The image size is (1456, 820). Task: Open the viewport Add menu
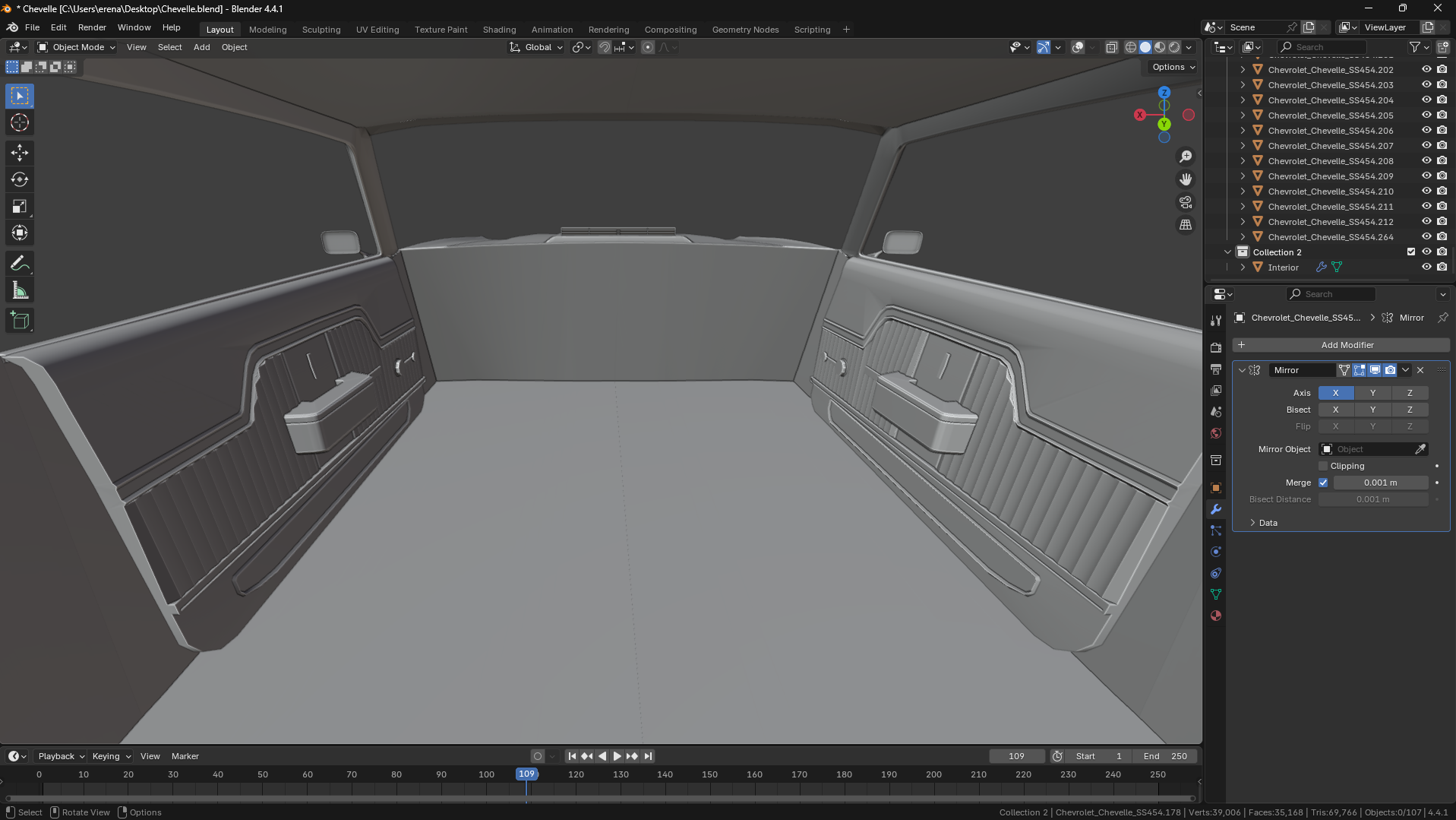point(202,47)
